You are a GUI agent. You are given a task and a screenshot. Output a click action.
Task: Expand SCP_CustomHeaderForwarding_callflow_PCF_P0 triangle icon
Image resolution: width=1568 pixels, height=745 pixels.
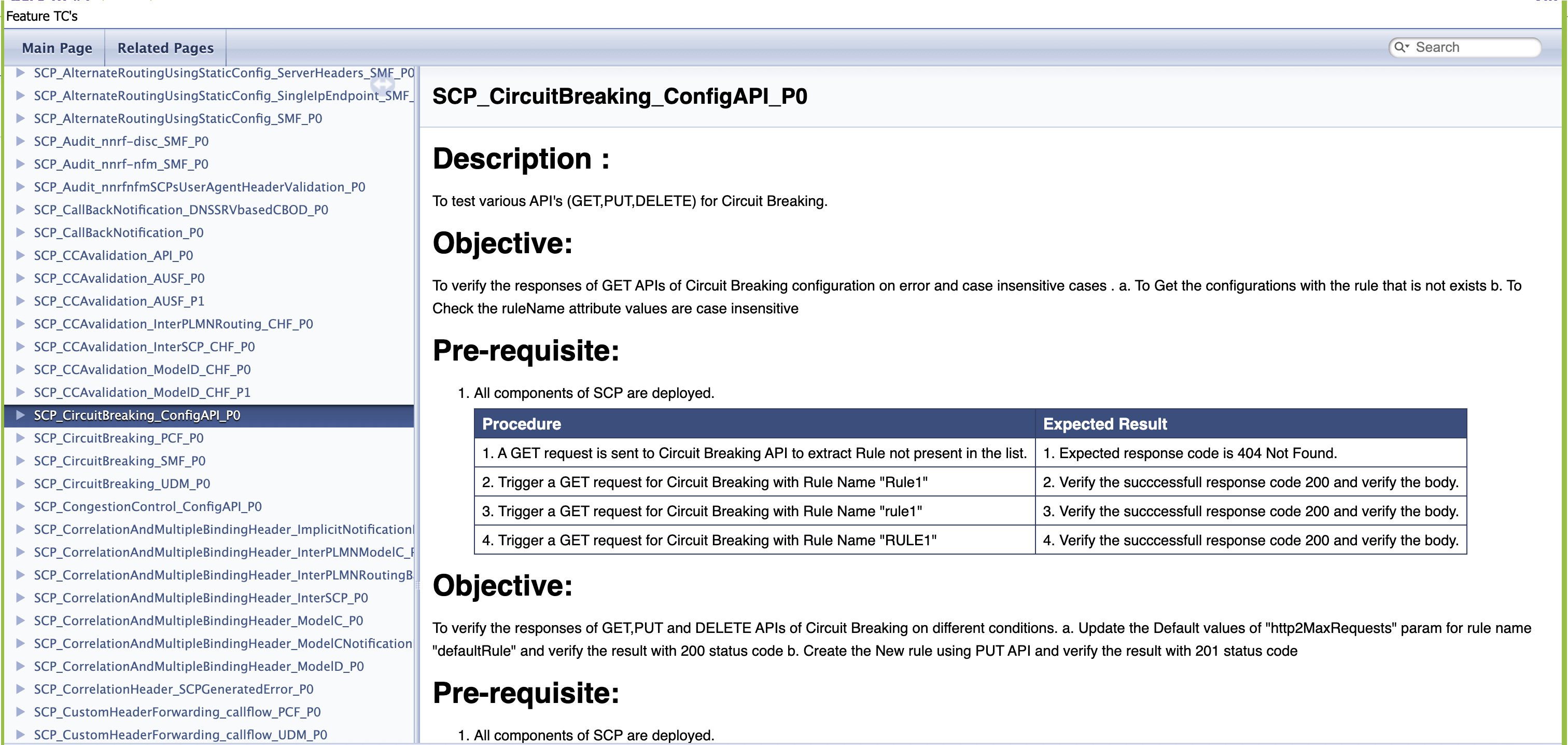[x=21, y=711]
